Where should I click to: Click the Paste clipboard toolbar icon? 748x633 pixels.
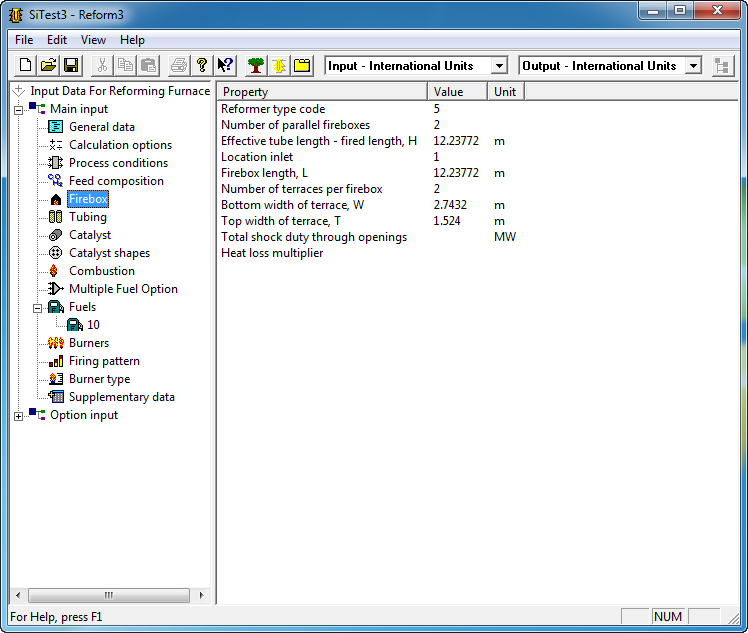click(148, 65)
